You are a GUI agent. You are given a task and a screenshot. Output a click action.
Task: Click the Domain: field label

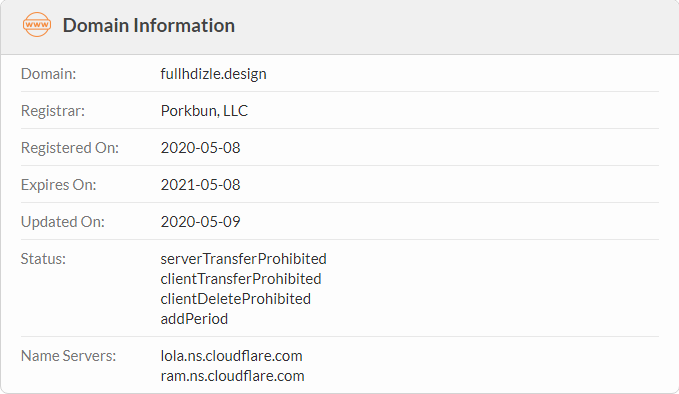[x=48, y=74]
